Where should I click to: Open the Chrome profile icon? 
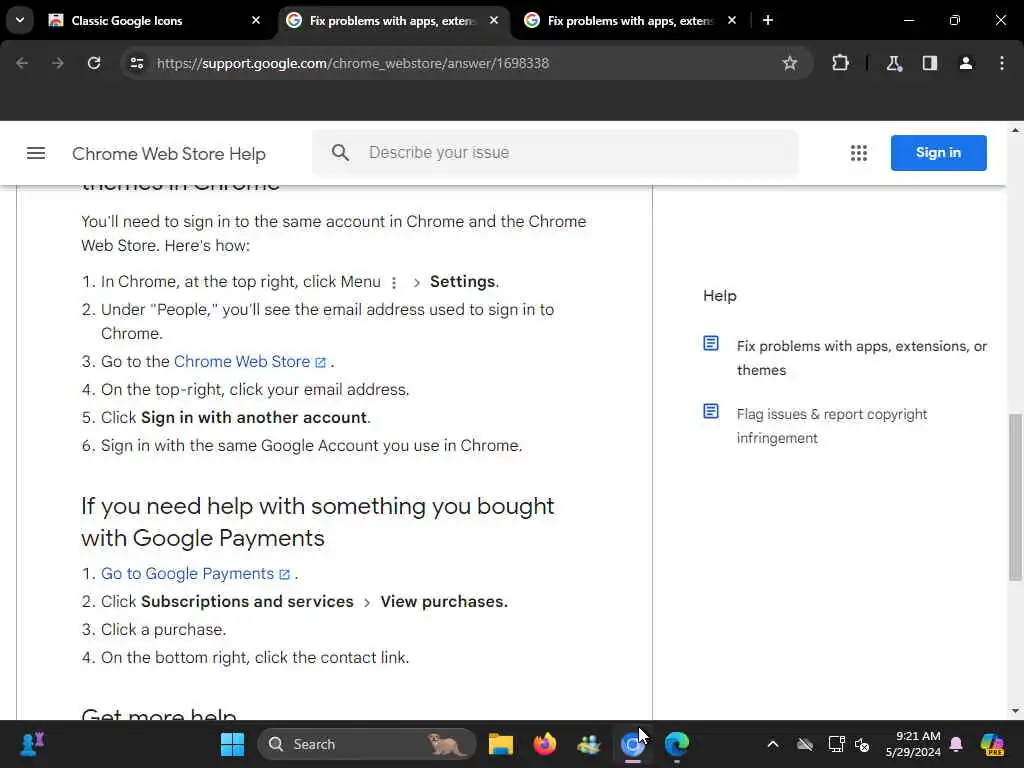(x=966, y=63)
